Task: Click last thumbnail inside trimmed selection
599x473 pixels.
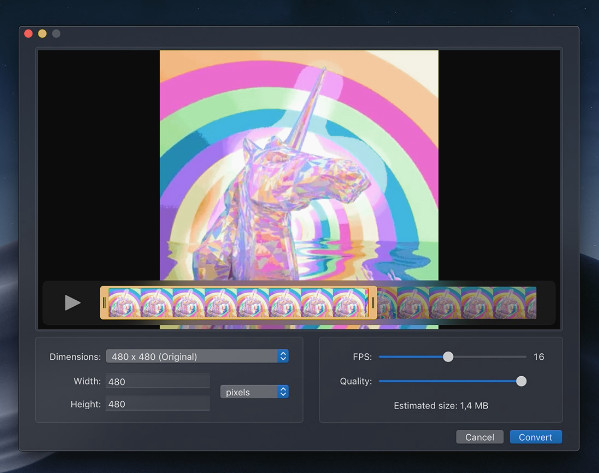Action: 349,303
